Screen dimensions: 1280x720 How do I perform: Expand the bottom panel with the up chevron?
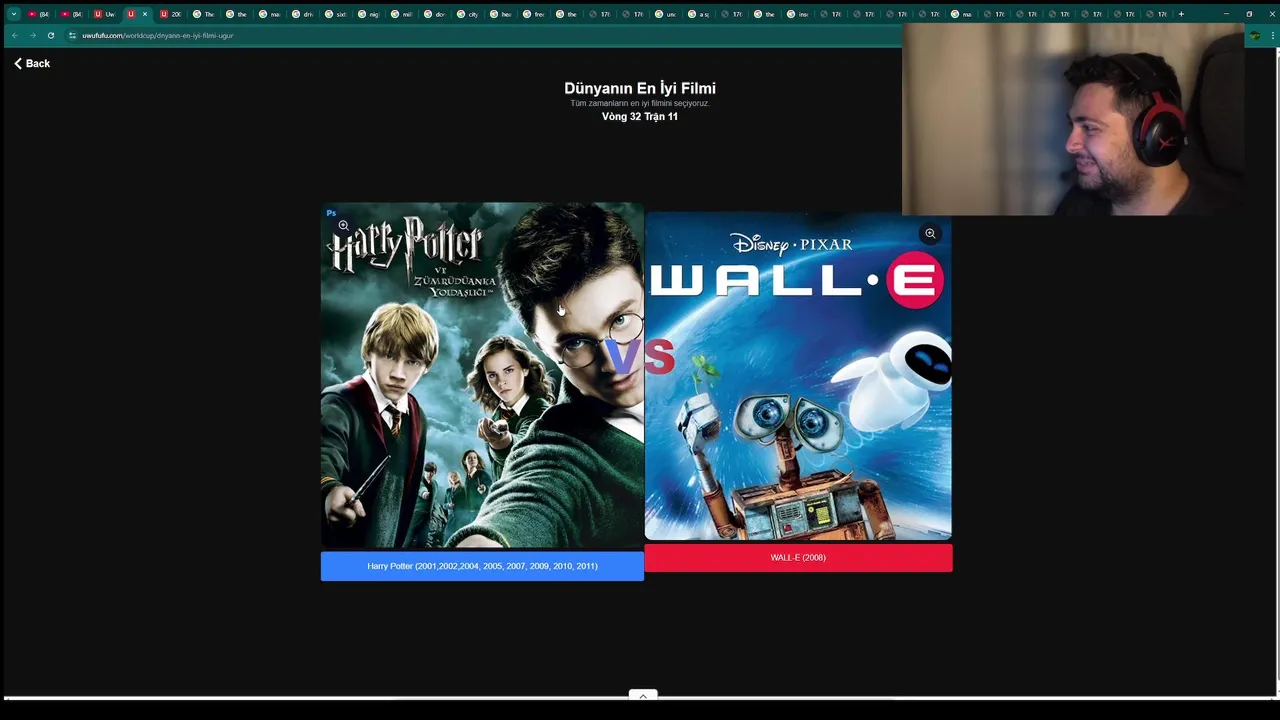[643, 695]
